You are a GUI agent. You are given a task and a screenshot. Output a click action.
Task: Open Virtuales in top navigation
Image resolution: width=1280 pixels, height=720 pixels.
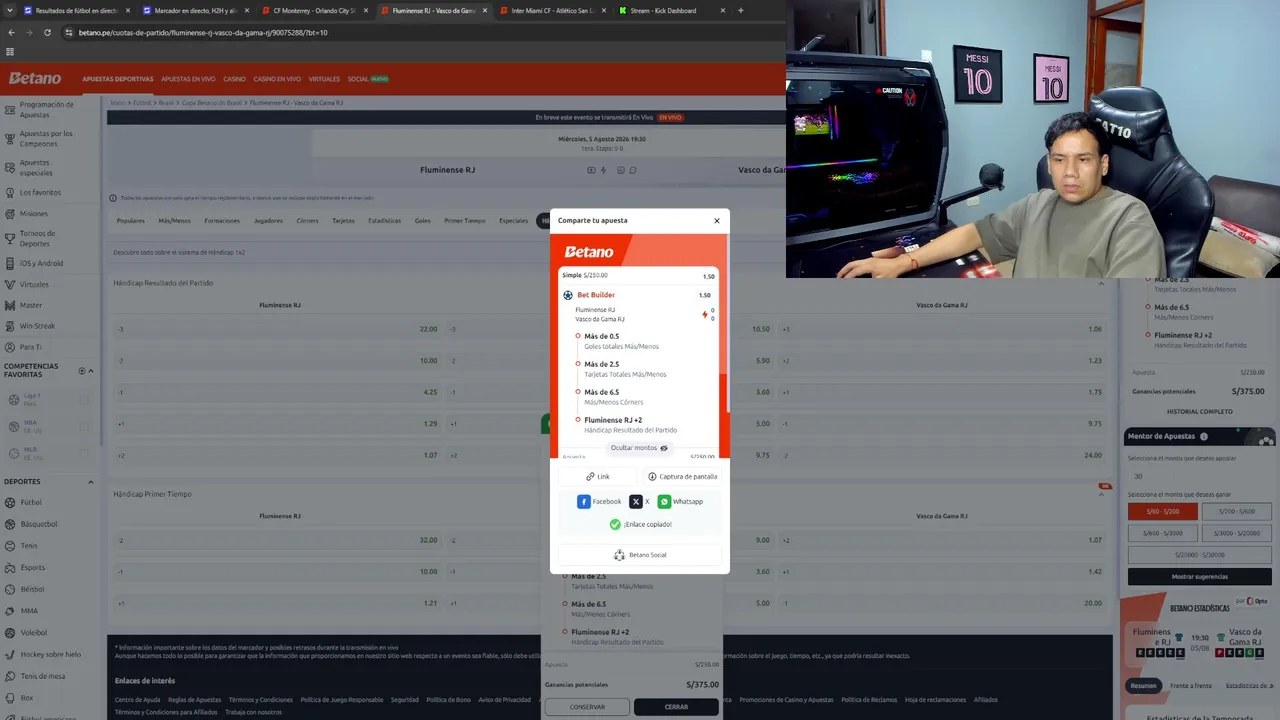tap(324, 79)
